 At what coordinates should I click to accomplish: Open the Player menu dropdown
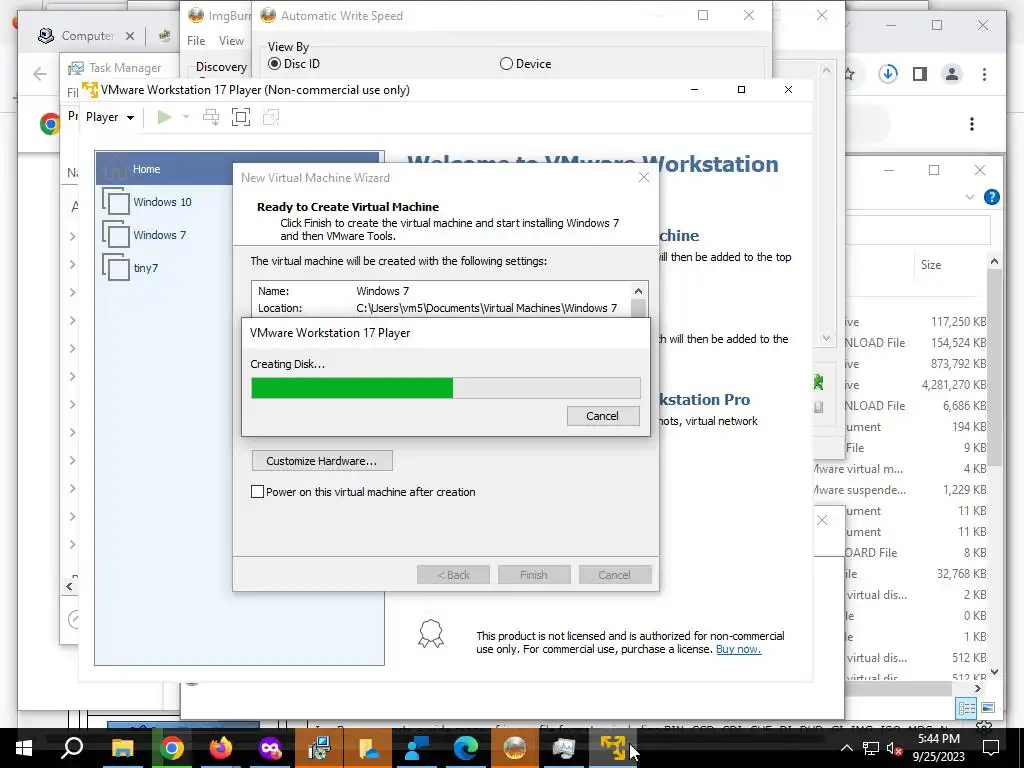(x=110, y=117)
